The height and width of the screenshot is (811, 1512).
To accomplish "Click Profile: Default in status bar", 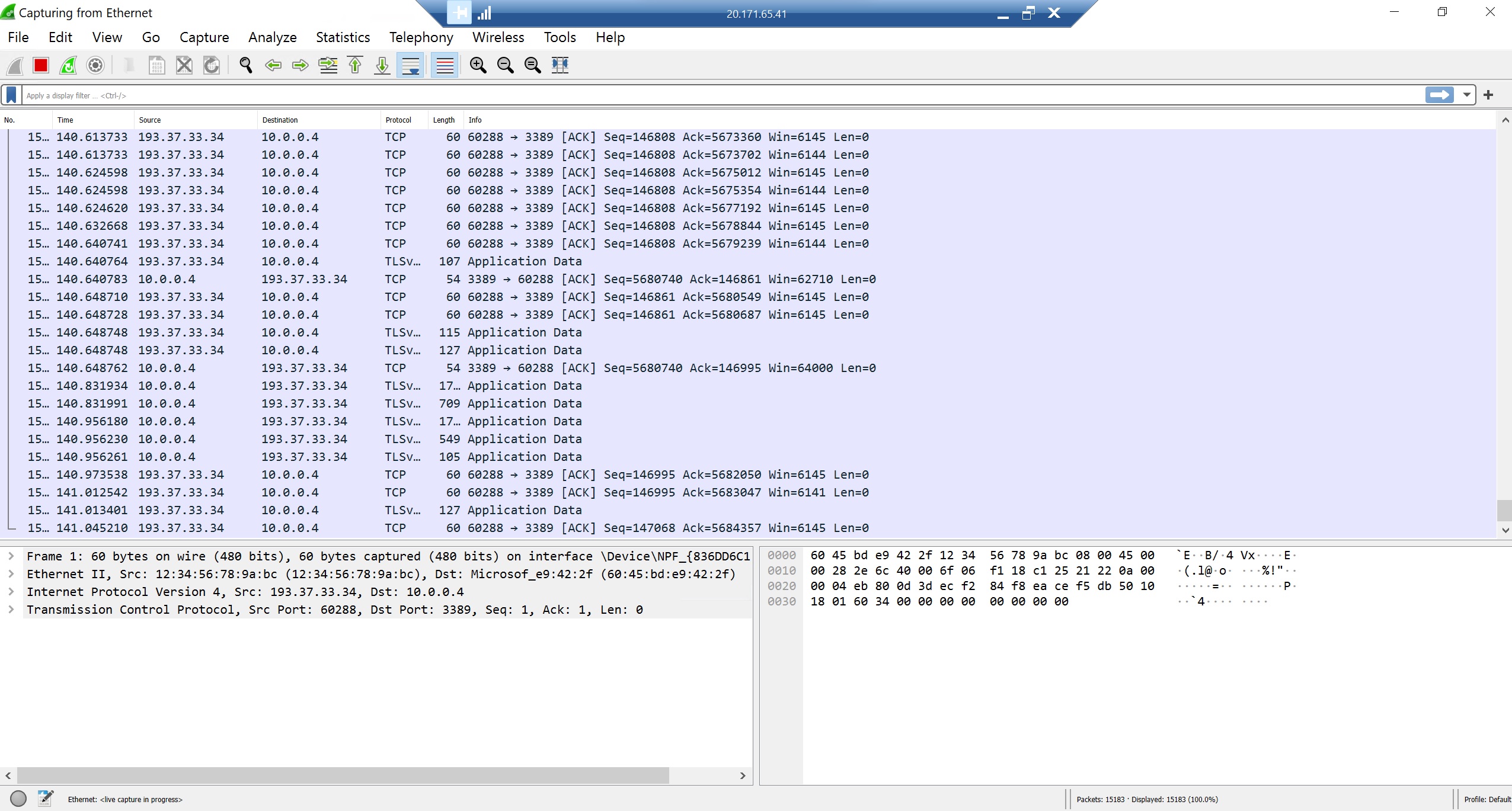I will (1487, 799).
